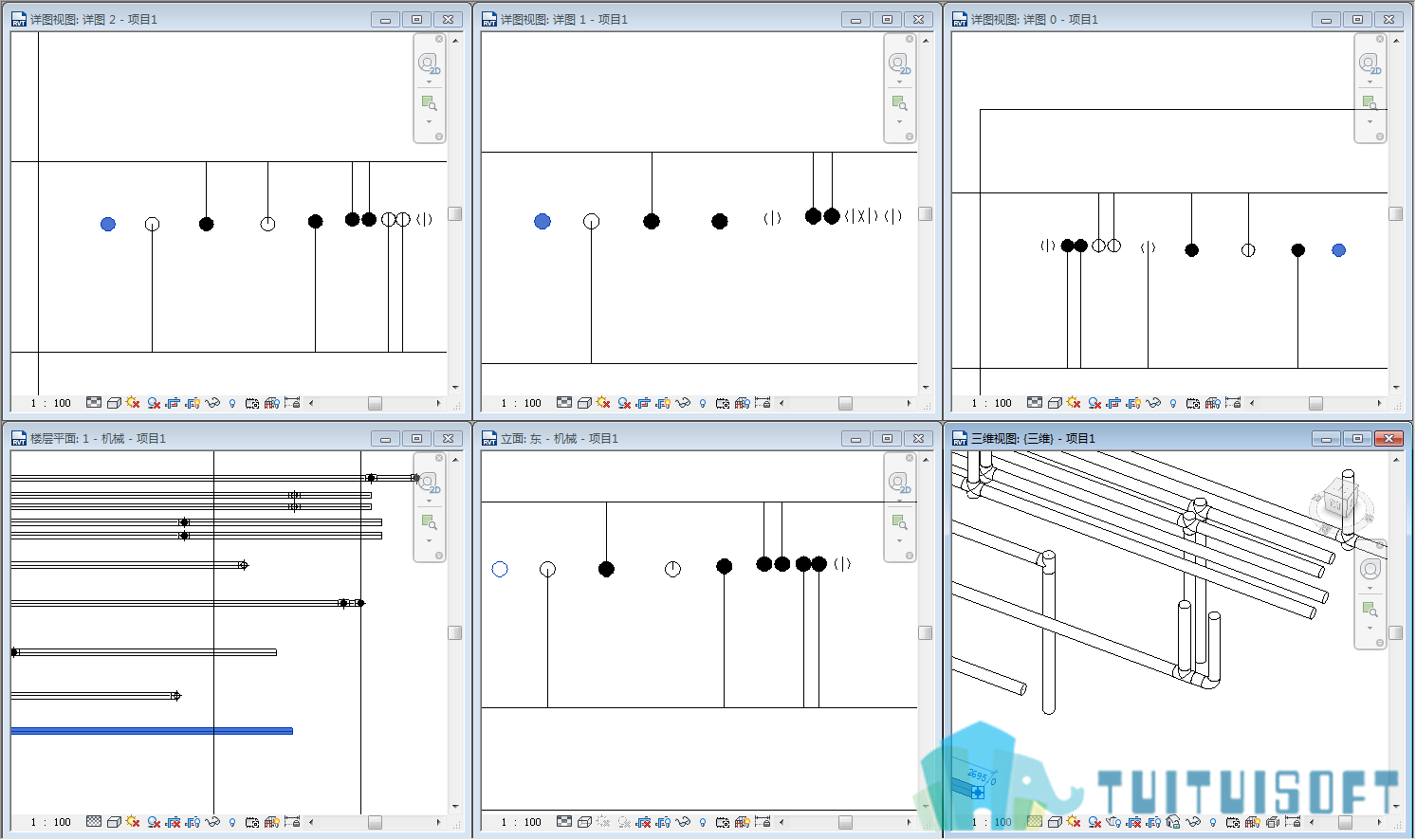The image size is (1416, 840).
Task: Click Temporary Hide/Isolate glasses in 详图 2 view
Action: coord(212,403)
